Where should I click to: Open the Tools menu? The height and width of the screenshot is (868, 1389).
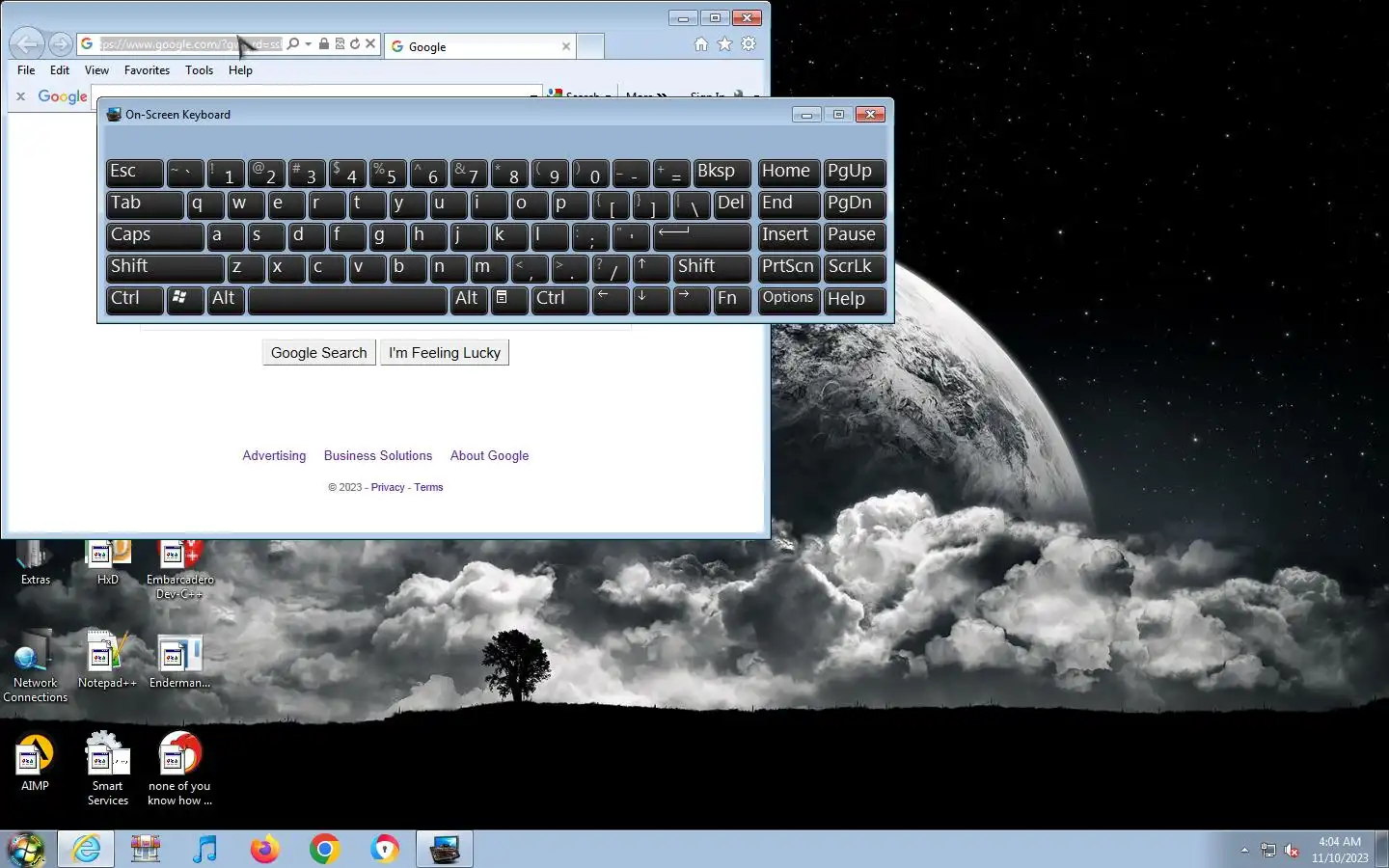point(199,70)
